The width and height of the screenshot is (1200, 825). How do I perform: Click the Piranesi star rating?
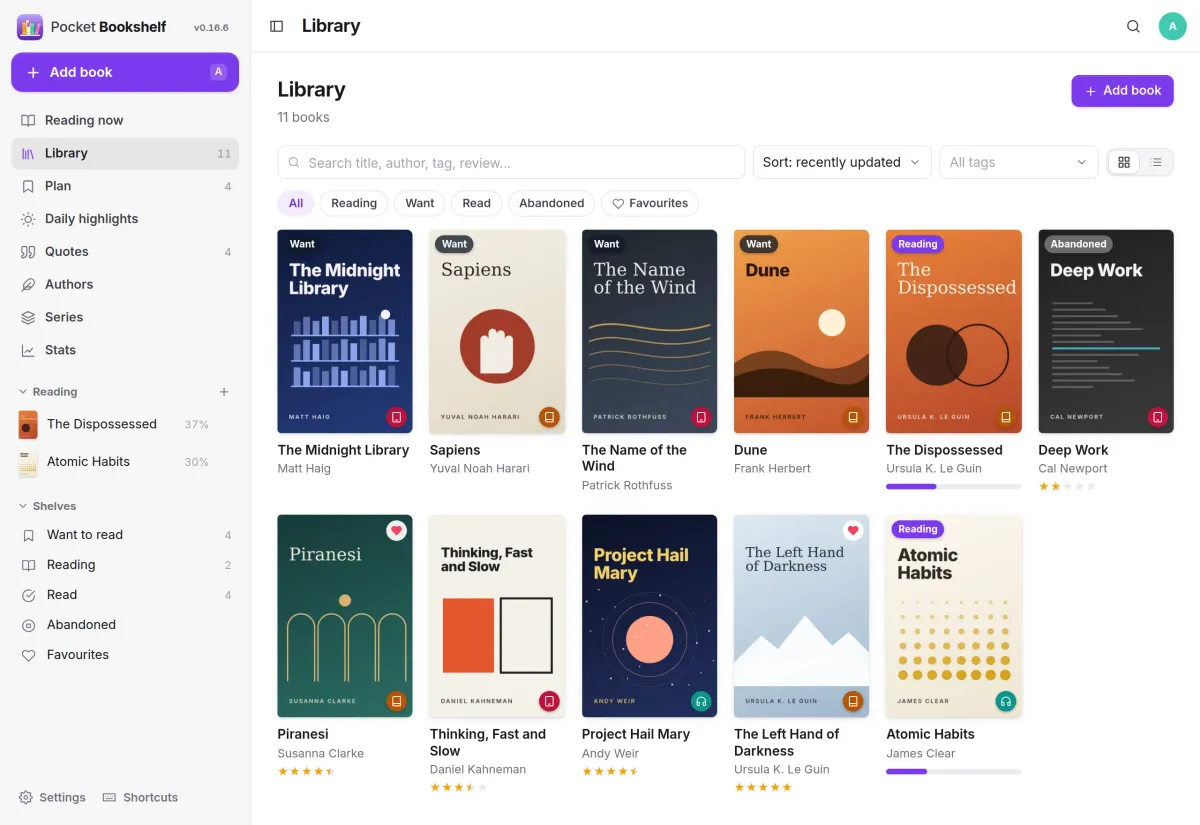306,771
